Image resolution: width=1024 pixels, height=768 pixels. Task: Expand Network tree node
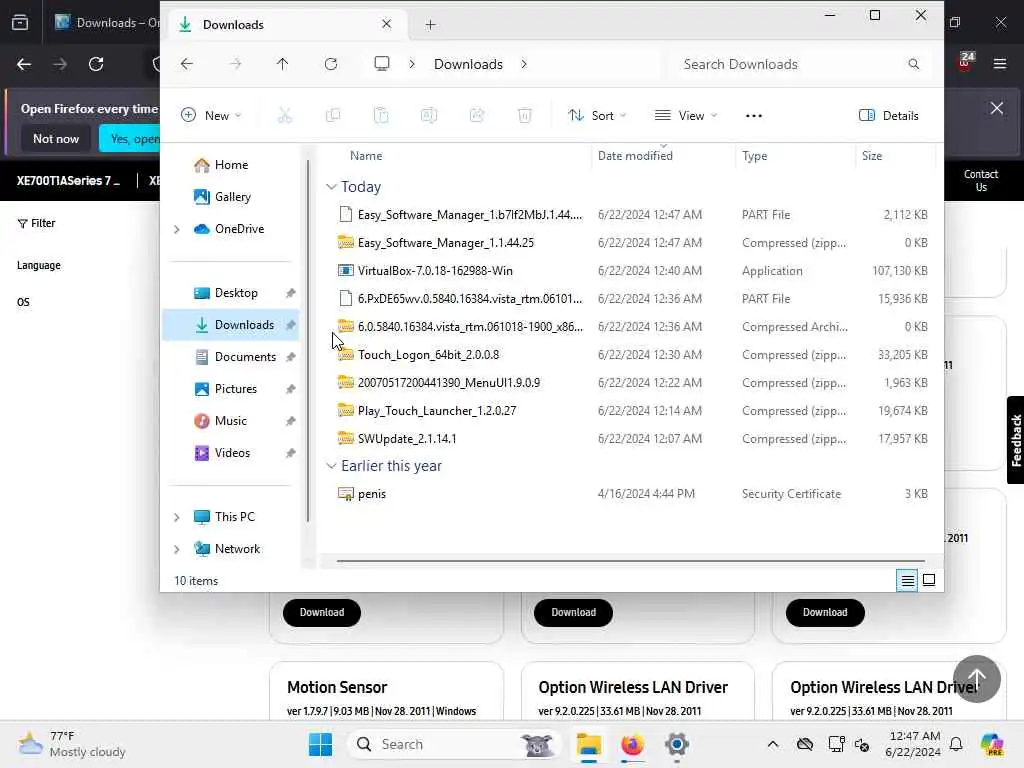[176, 549]
